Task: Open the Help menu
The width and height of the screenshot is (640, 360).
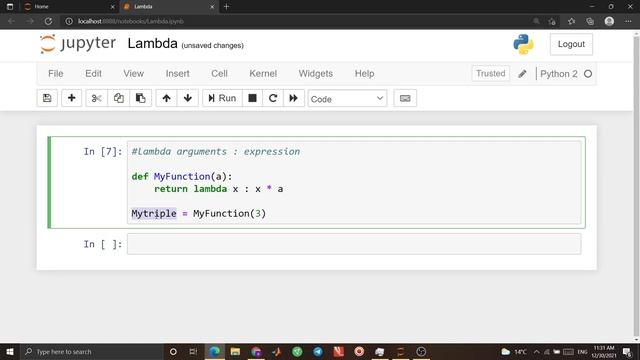Action: [364, 73]
